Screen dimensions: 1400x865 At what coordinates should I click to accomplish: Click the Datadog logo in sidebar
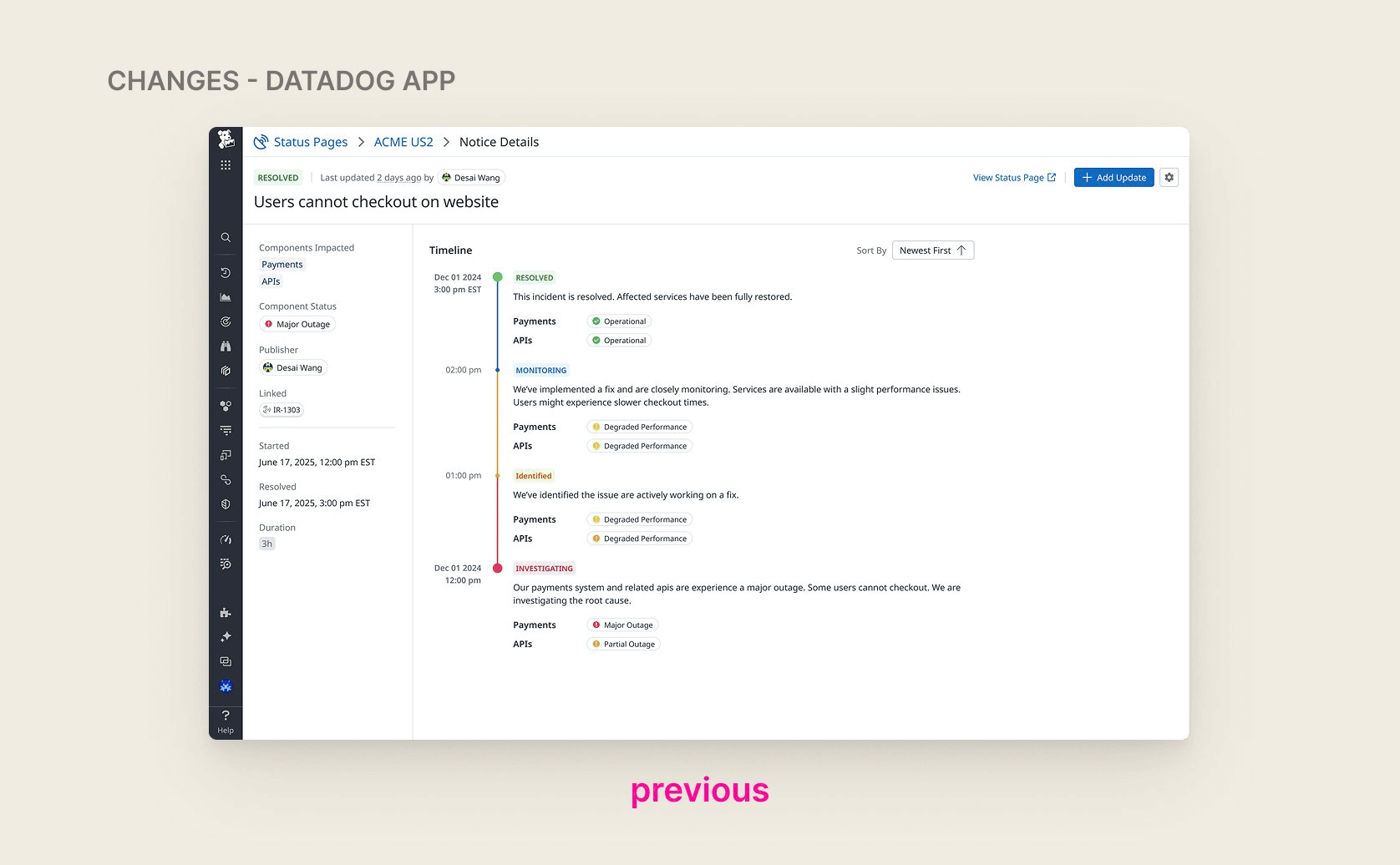[226, 139]
